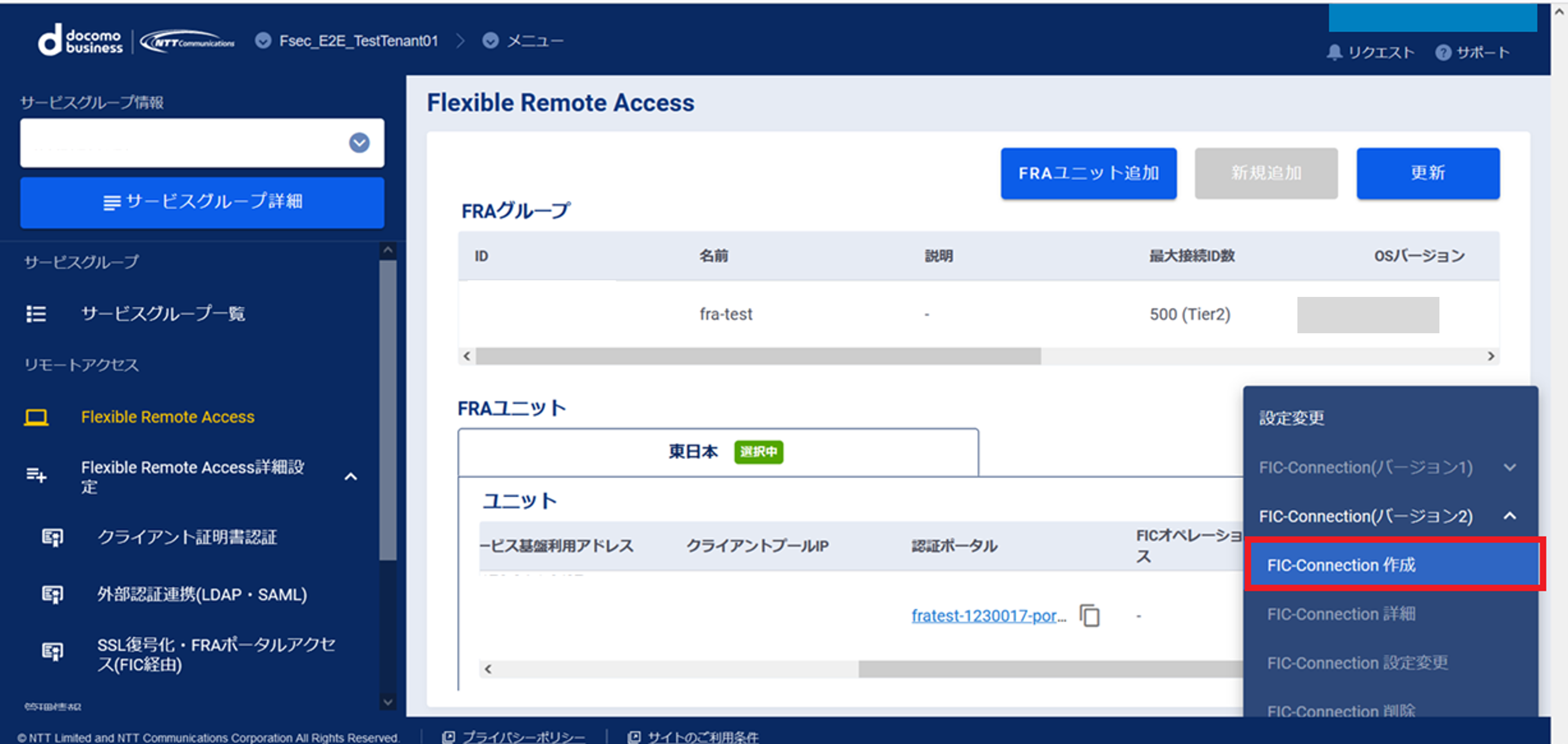Open the support question mark icon
The height and width of the screenshot is (744, 1568).
point(1442,52)
